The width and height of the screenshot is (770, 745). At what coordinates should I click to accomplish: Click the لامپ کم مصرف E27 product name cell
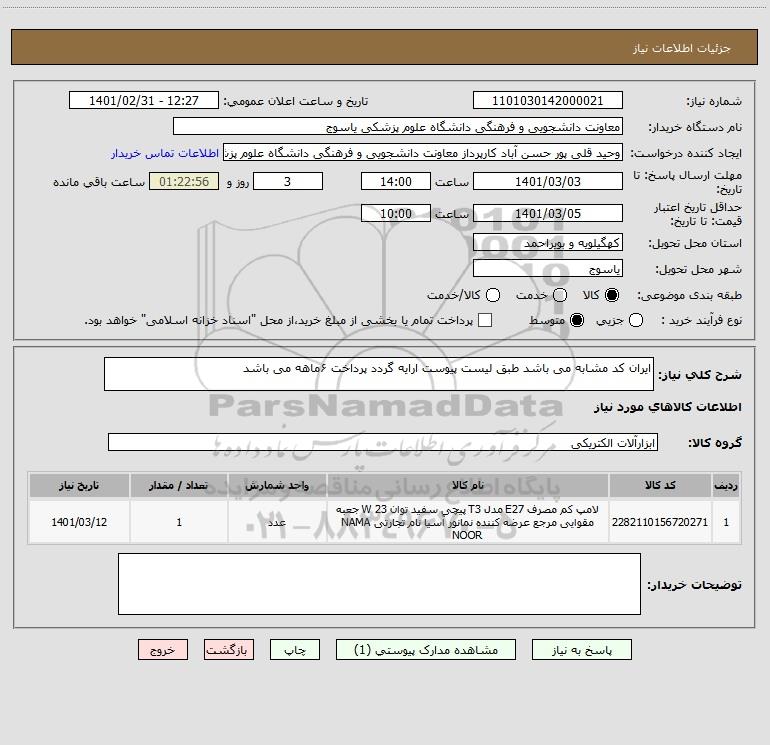(468, 522)
